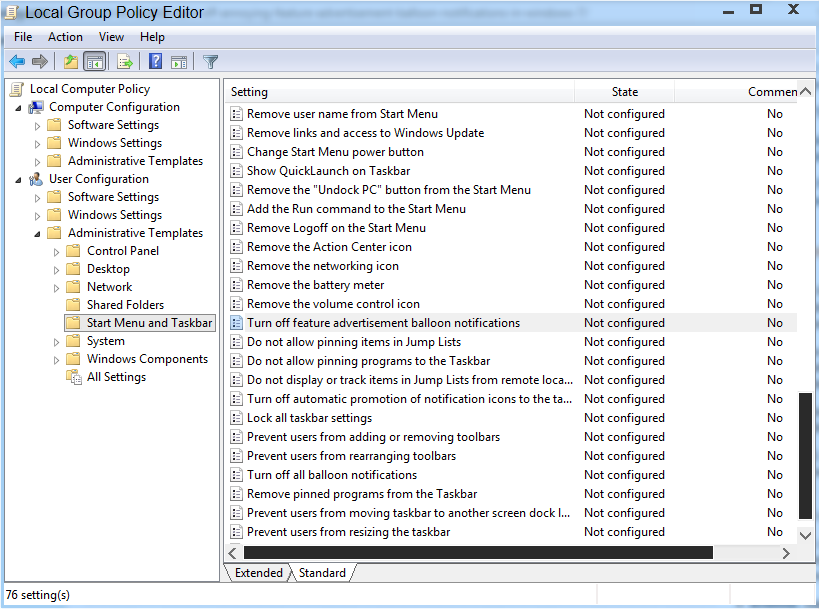Select Remove pinned programs from the Taskbar
The width and height of the screenshot is (819, 609).
point(362,494)
